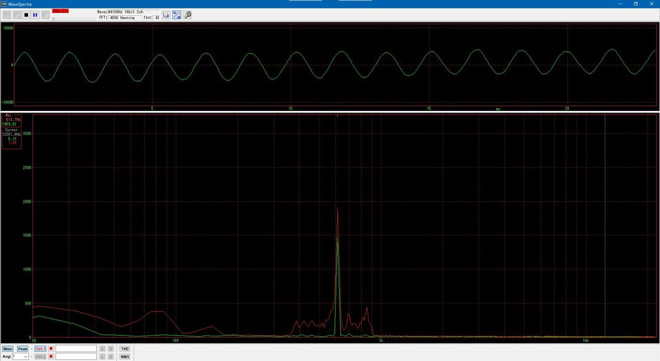660x361 pixels.
Task: Click the RMS measurement button
Action: (x=125, y=356)
